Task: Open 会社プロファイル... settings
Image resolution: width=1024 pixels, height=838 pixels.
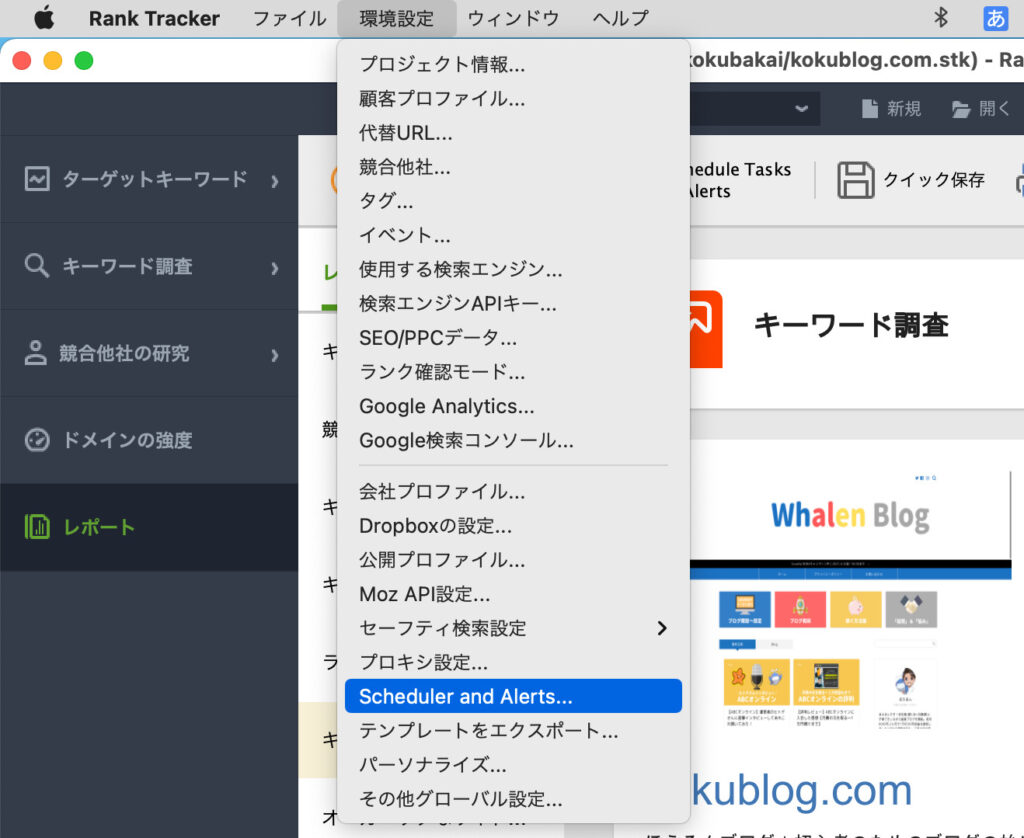Action: 513,491
